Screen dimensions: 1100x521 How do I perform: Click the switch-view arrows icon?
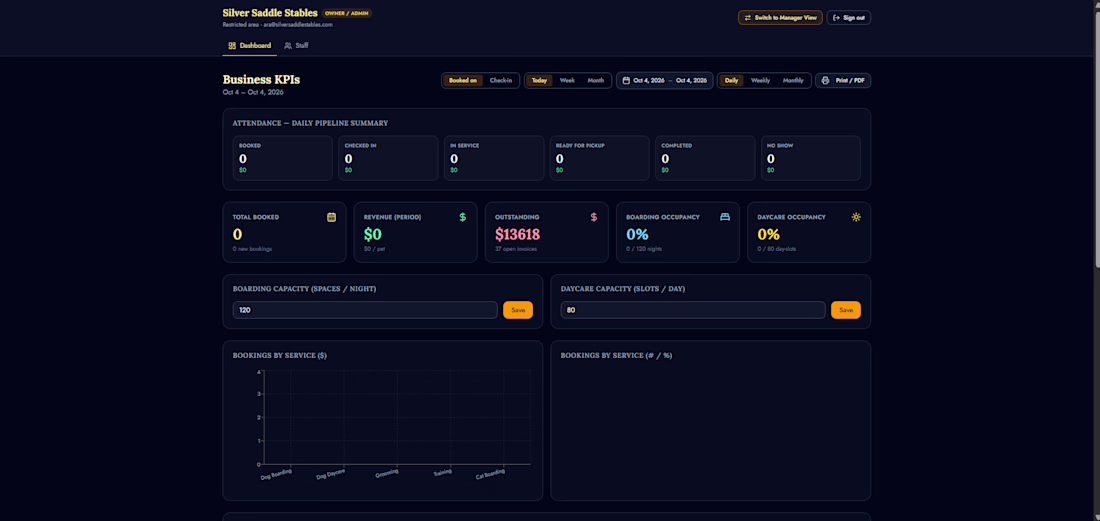click(747, 18)
